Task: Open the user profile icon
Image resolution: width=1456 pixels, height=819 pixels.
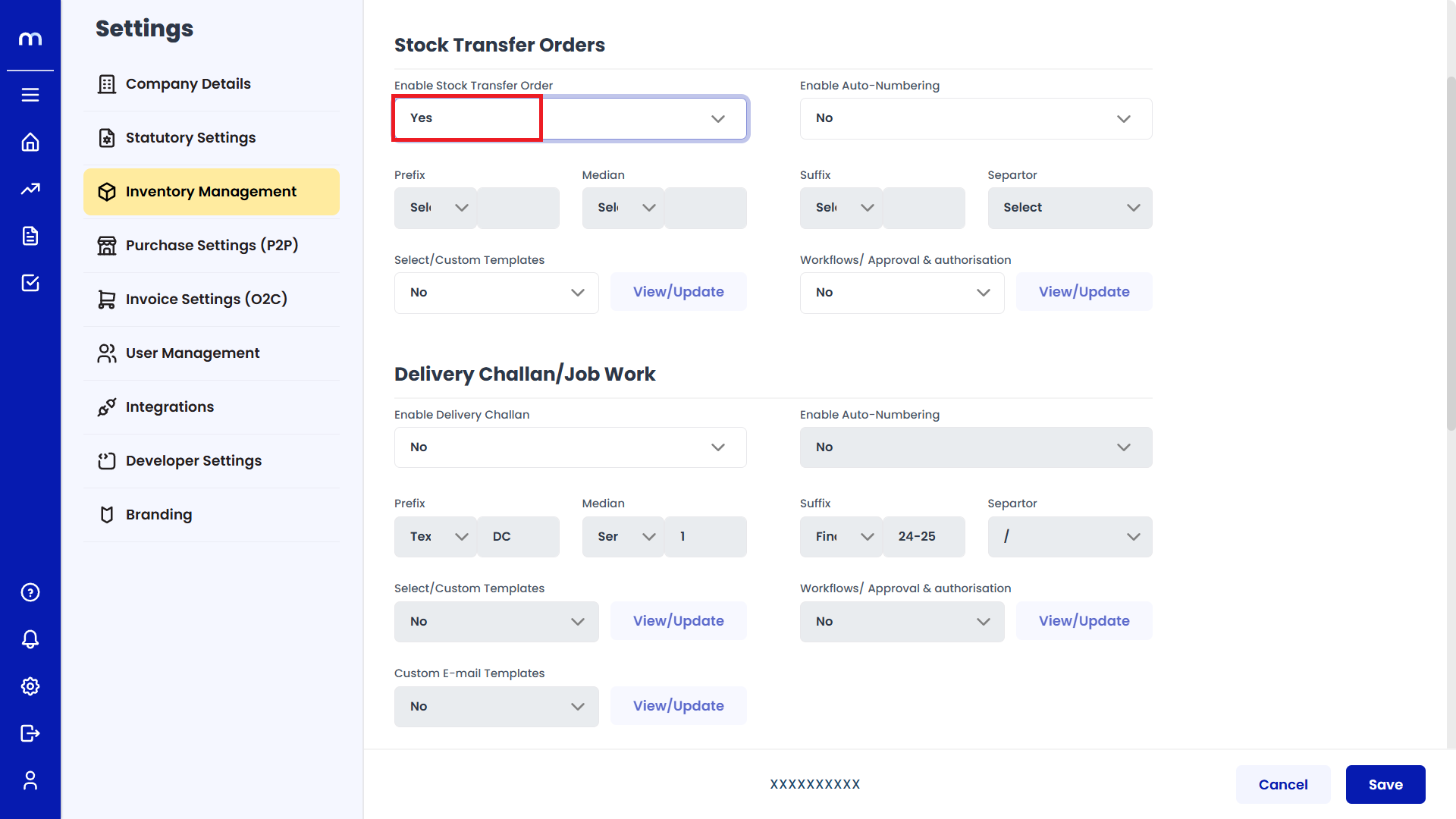Action: 30,780
